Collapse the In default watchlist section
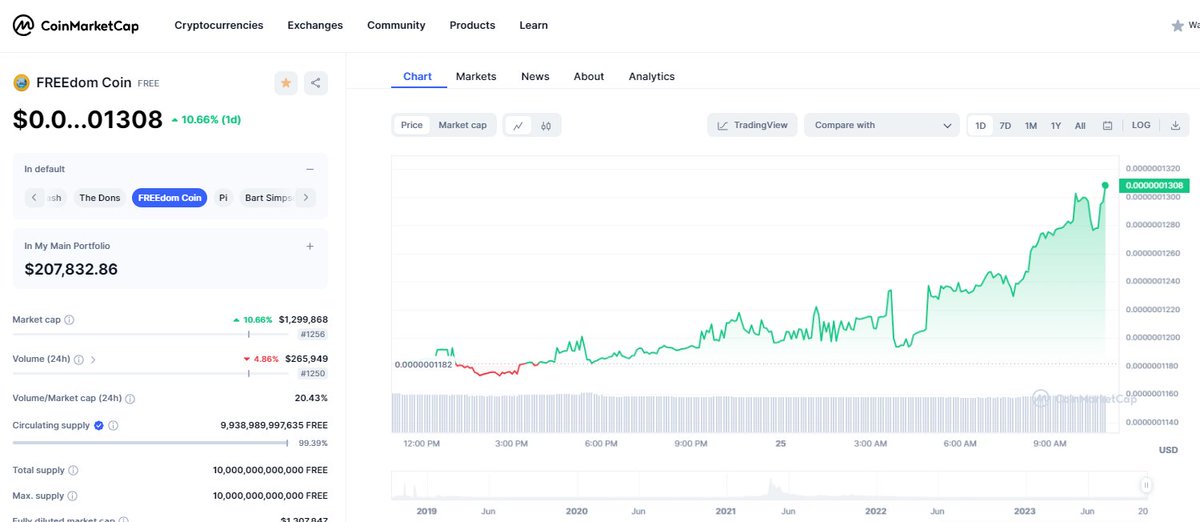Image resolution: width=1200 pixels, height=522 pixels. [x=310, y=169]
